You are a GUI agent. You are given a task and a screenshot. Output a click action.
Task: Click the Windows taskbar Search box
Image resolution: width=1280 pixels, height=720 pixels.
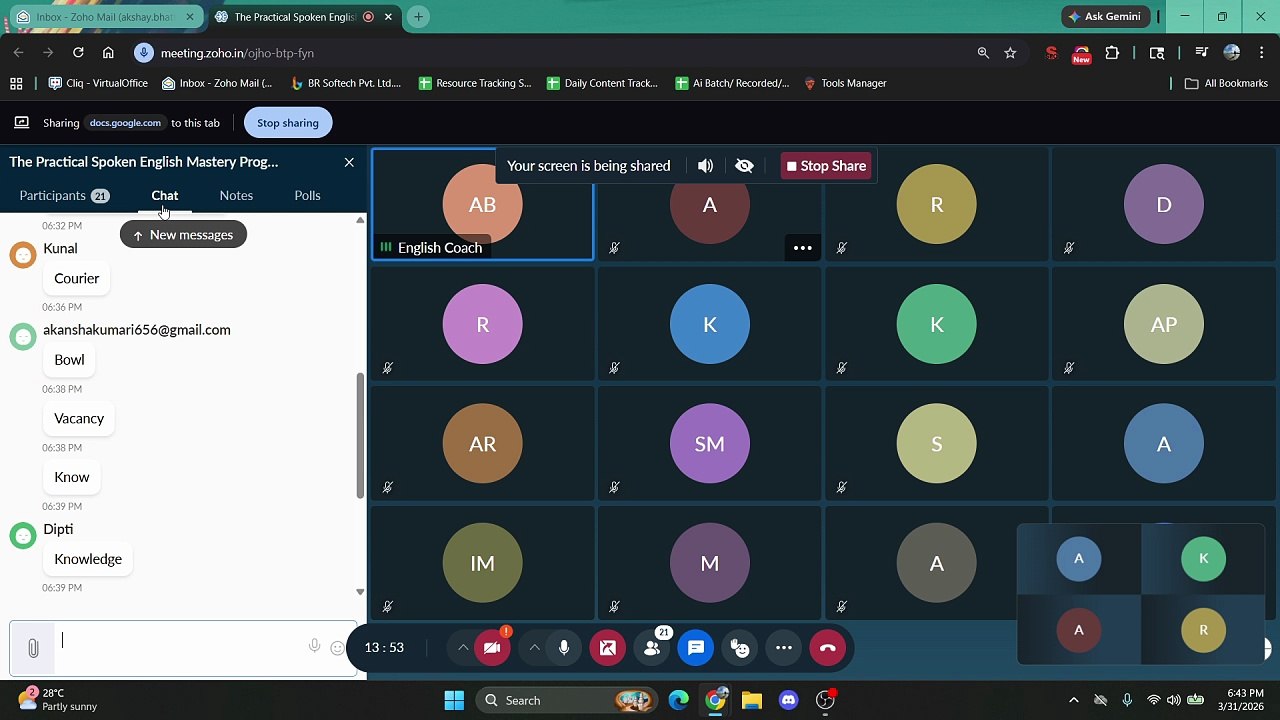tap(566, 700)
